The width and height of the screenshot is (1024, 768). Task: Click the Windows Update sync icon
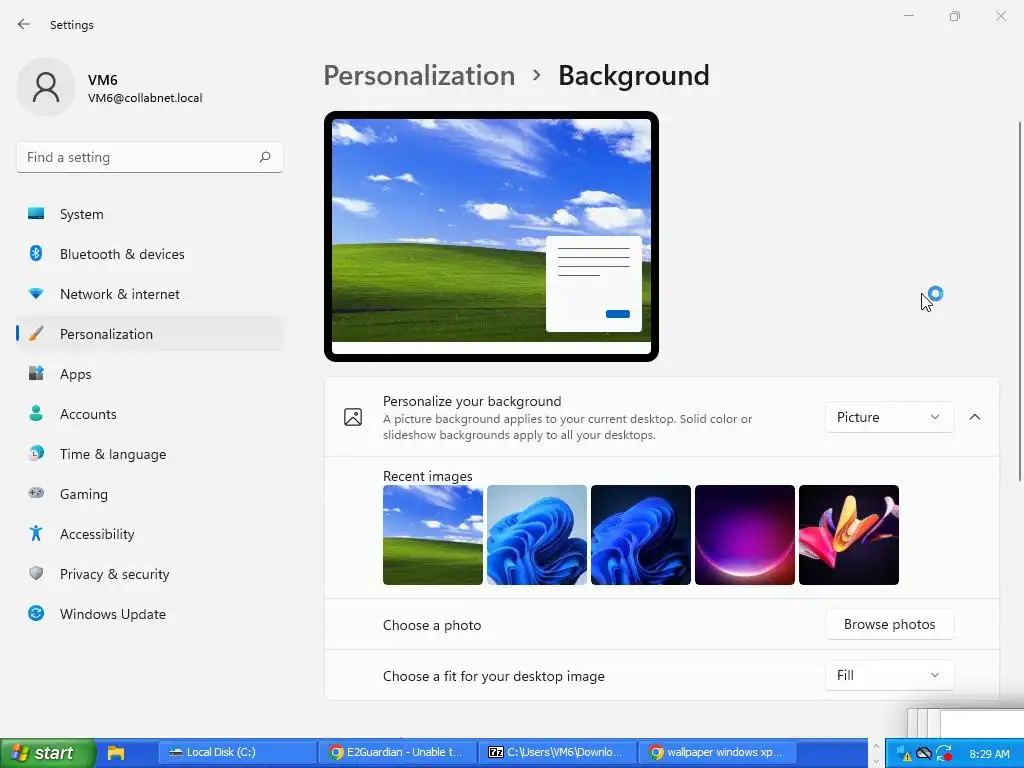coord(36,613)
